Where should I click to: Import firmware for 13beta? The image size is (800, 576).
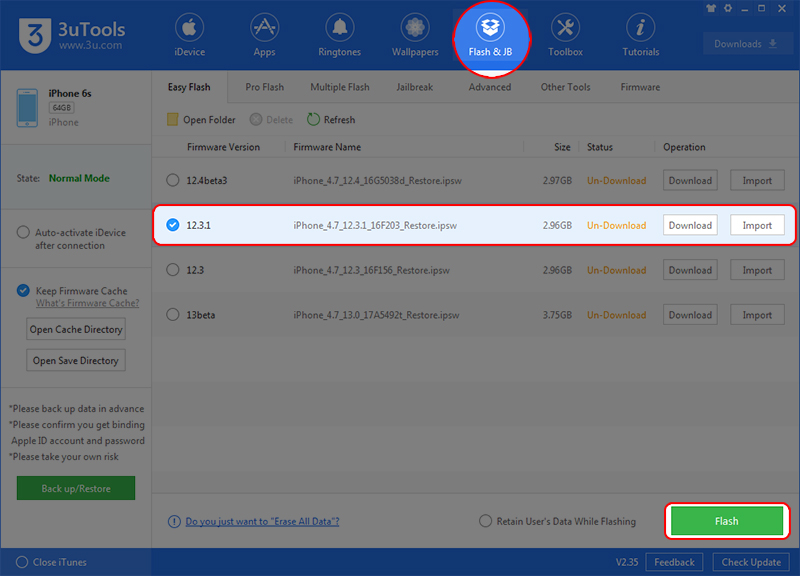pyautogui.click(x=757, y=315)
